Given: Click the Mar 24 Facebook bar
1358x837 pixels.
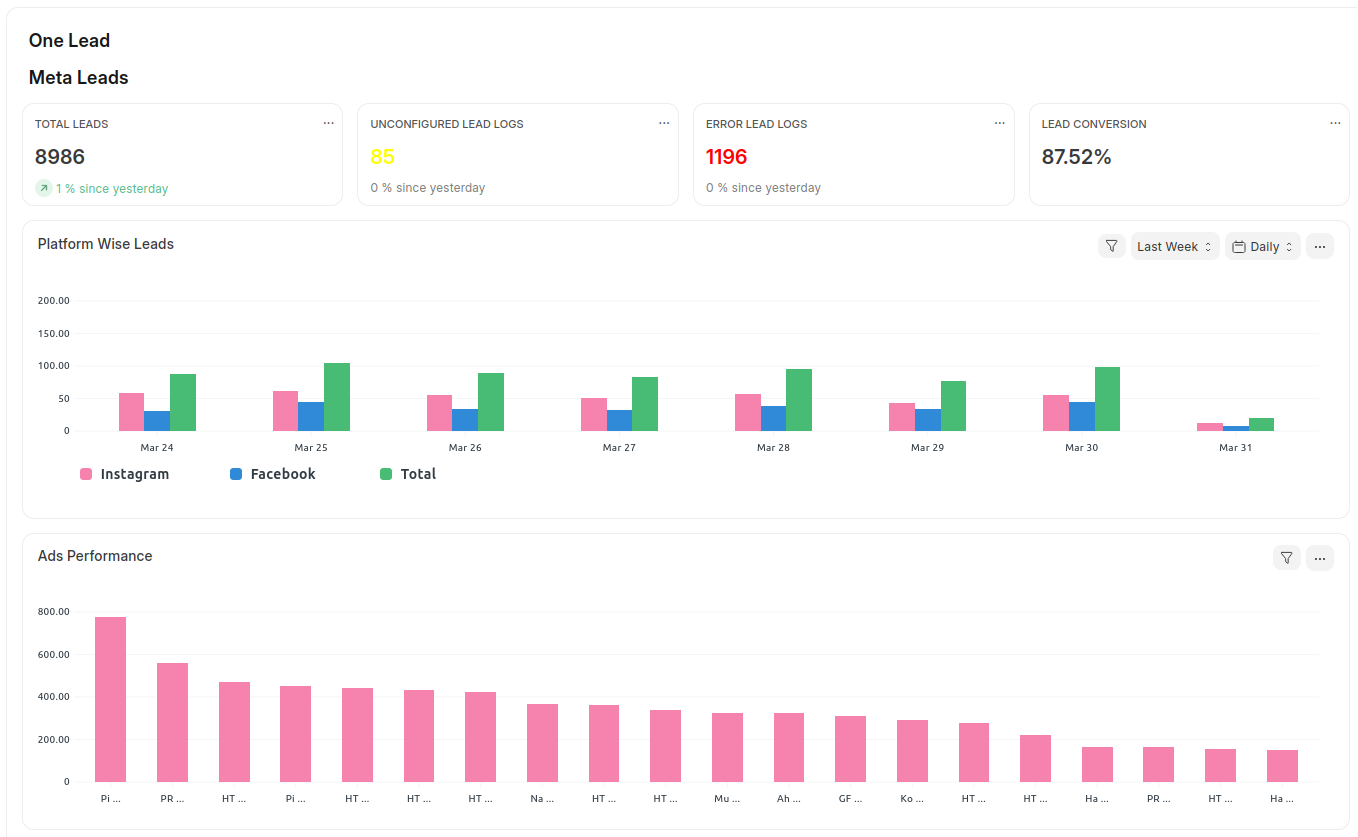Looking at the screenshot, I should (x=157, y=421).
